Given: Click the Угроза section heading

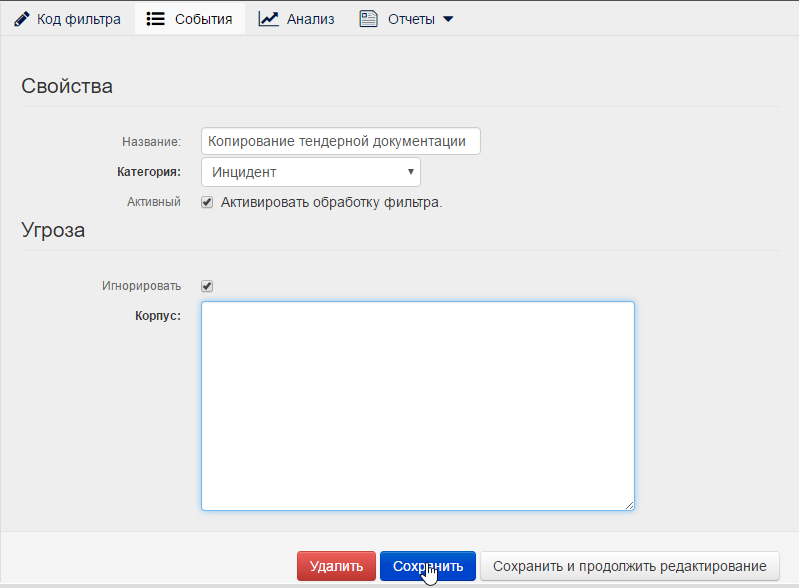Looking at the screenshot, I should click(x=53, y=230).
